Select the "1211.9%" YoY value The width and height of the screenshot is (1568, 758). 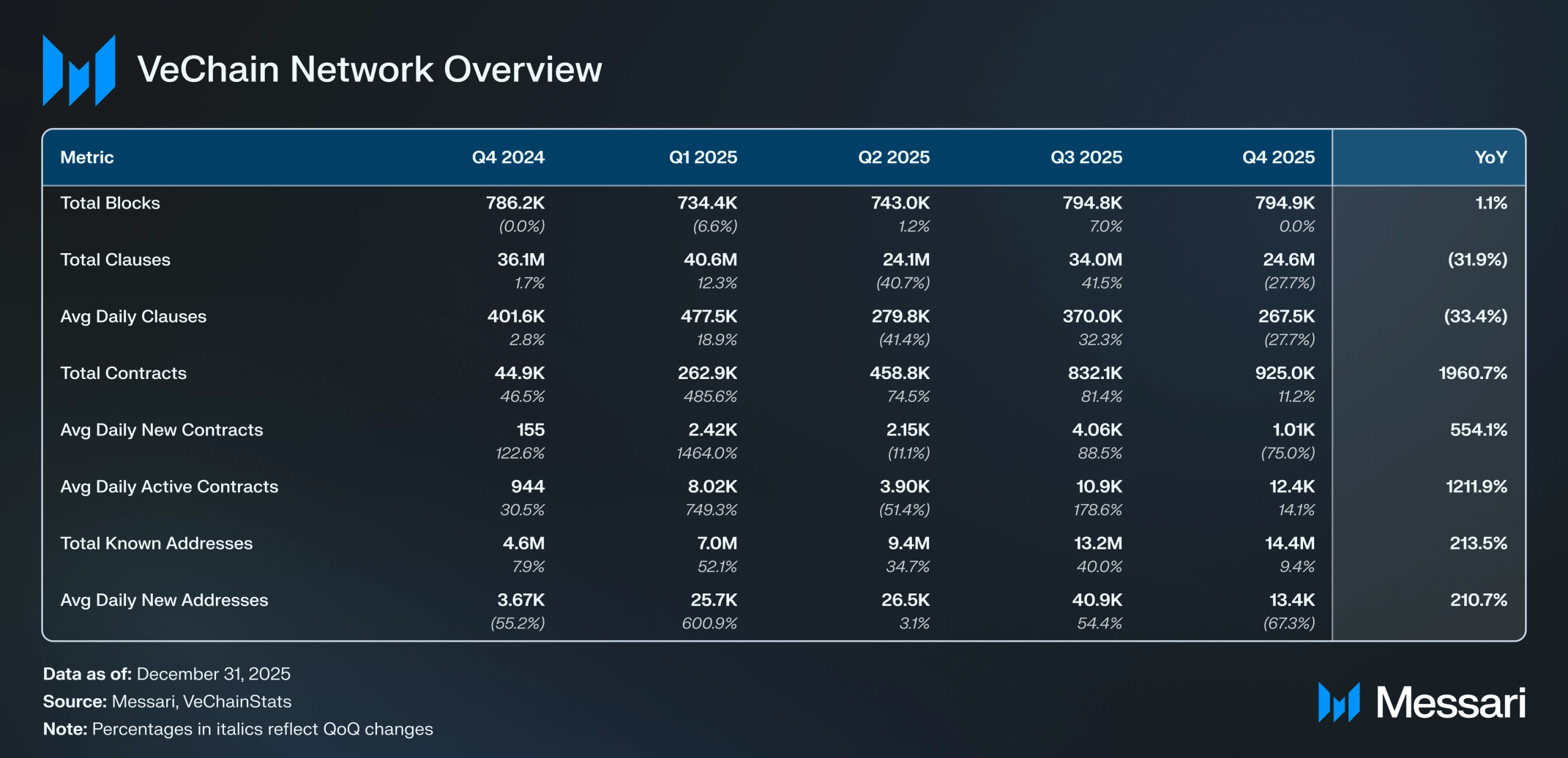click(x=1476, y=487)
